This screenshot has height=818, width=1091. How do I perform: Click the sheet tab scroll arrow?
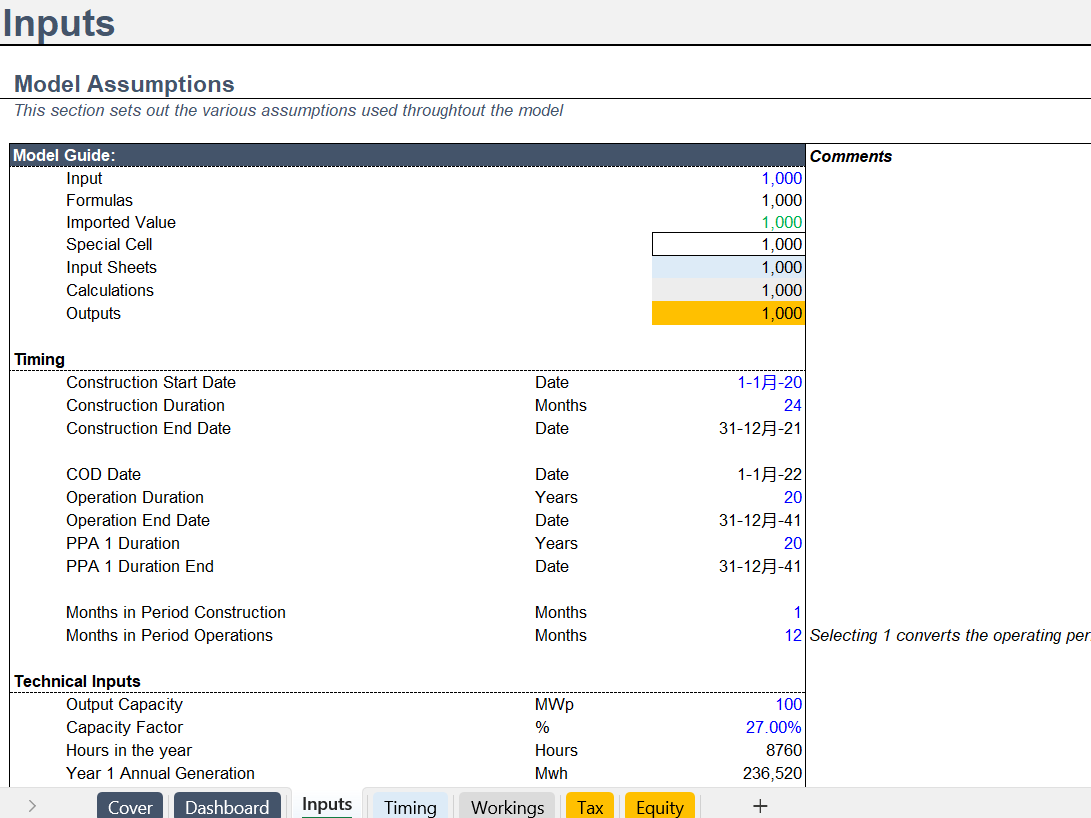33,806
